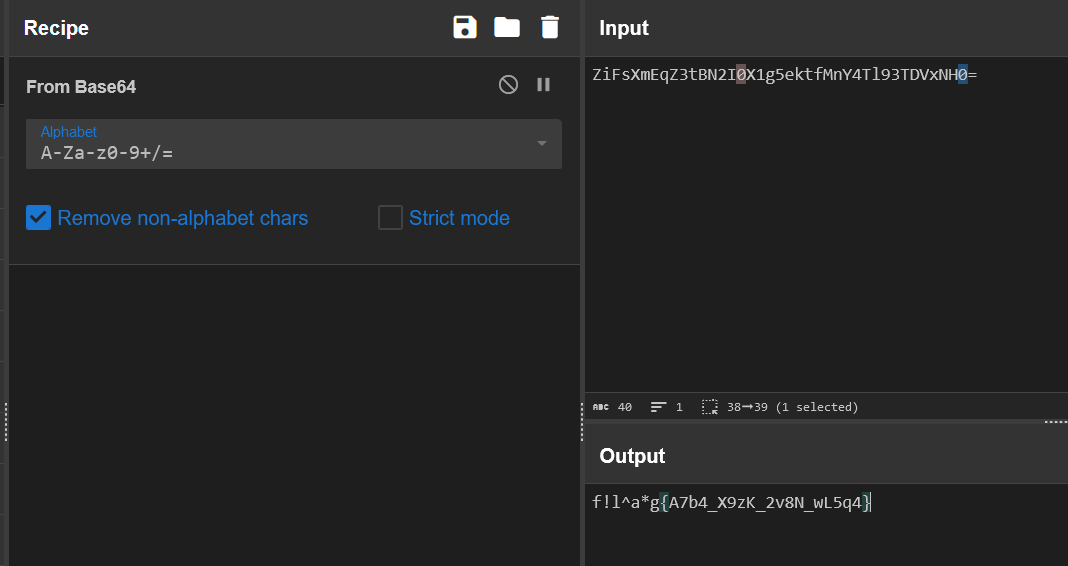
Task: Open the Alphabet dropdown arrow
Action: [542, 144]
